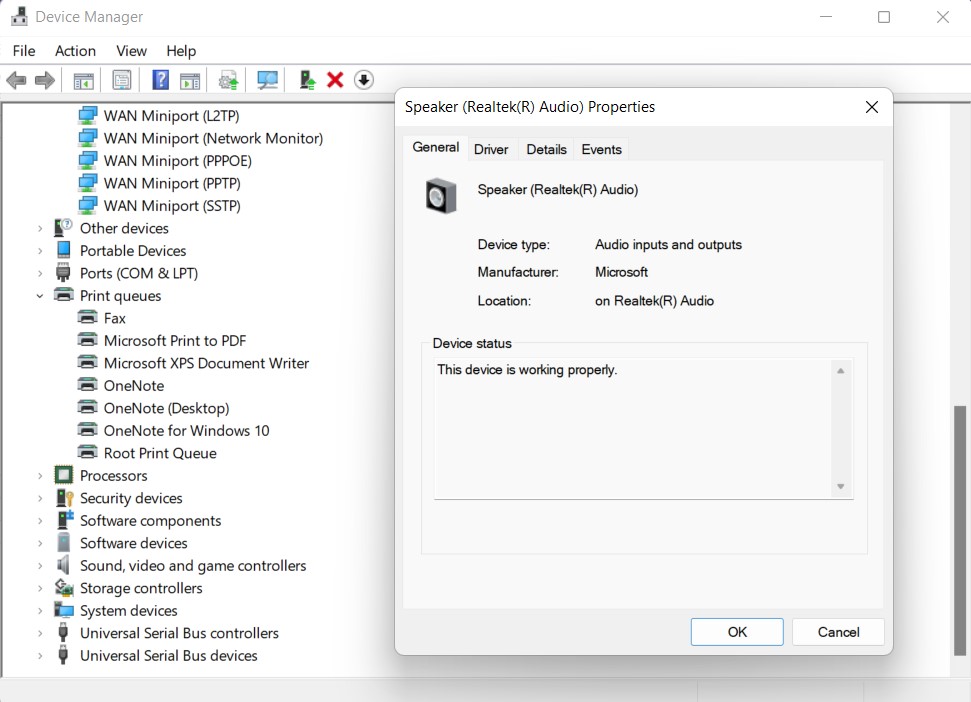Collapse the Print queues tree node
This screenshot has width=971, height=702.
click(x=40, y=295)
